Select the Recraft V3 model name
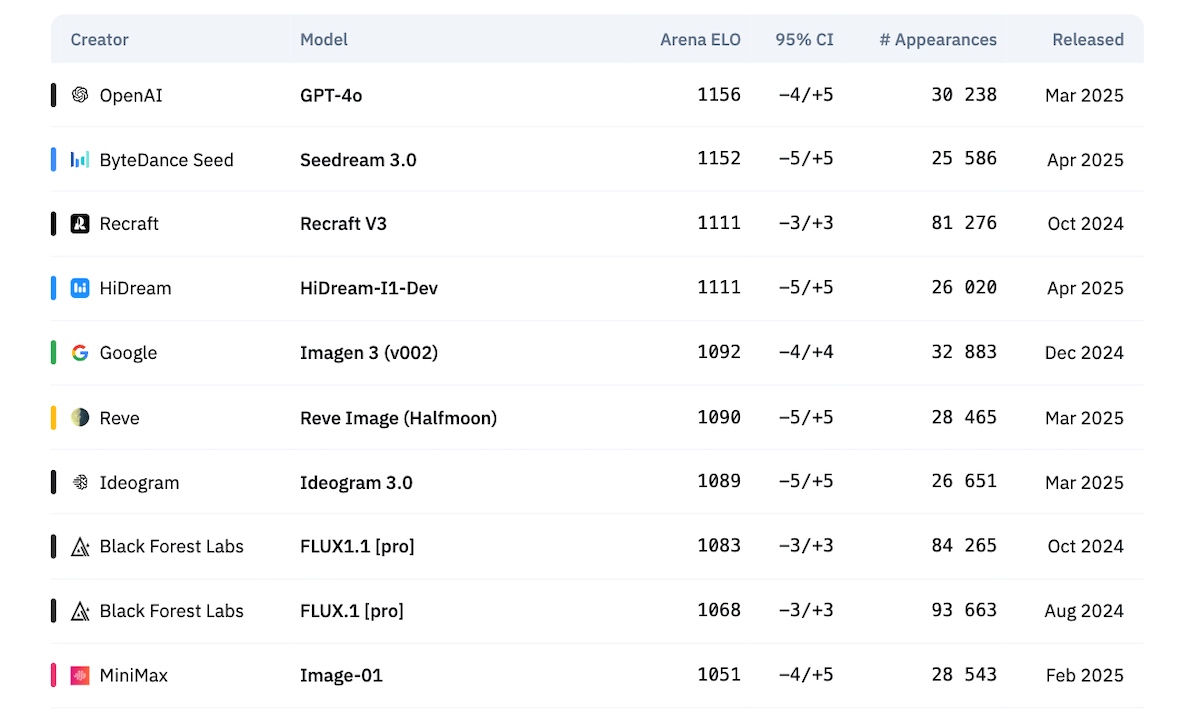This screenshot has height=709, width=1200. [x=343, y=224]
